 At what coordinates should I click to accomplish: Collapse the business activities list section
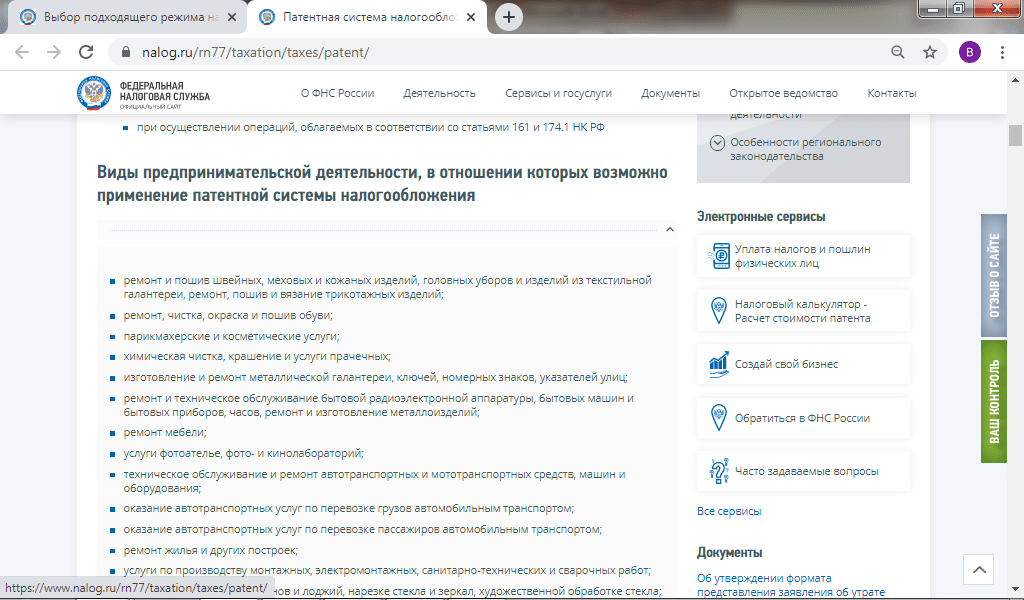click(x=669, y=230)
